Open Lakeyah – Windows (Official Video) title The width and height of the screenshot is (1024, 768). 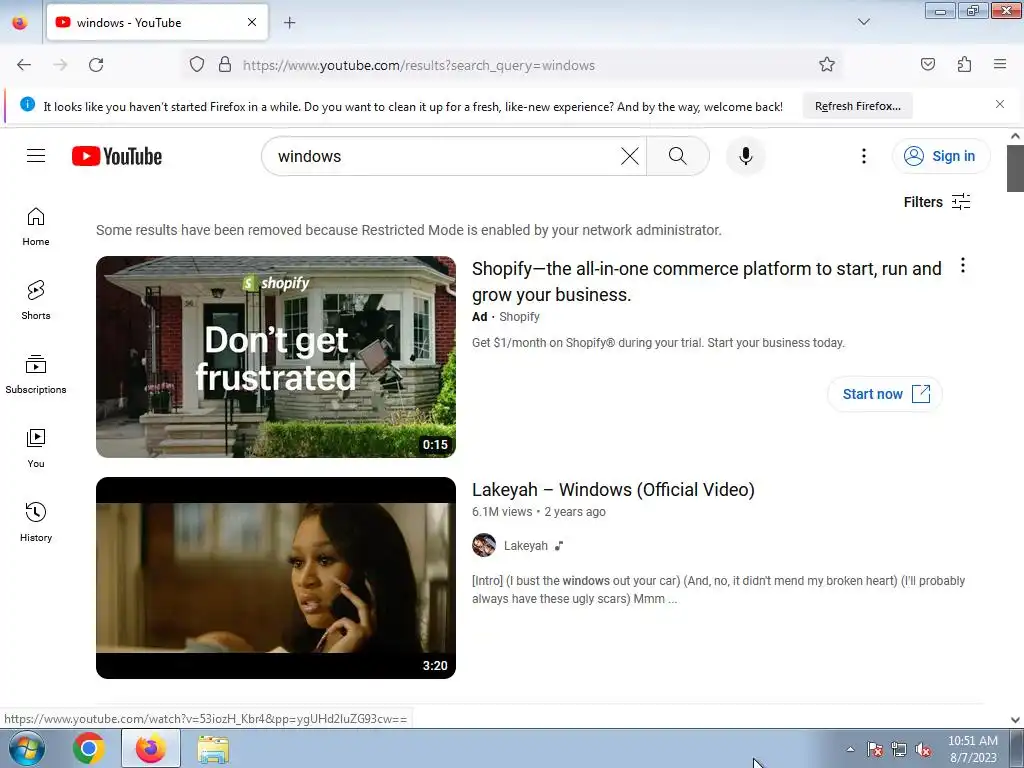pyautogui.click(x=613, y=490)
